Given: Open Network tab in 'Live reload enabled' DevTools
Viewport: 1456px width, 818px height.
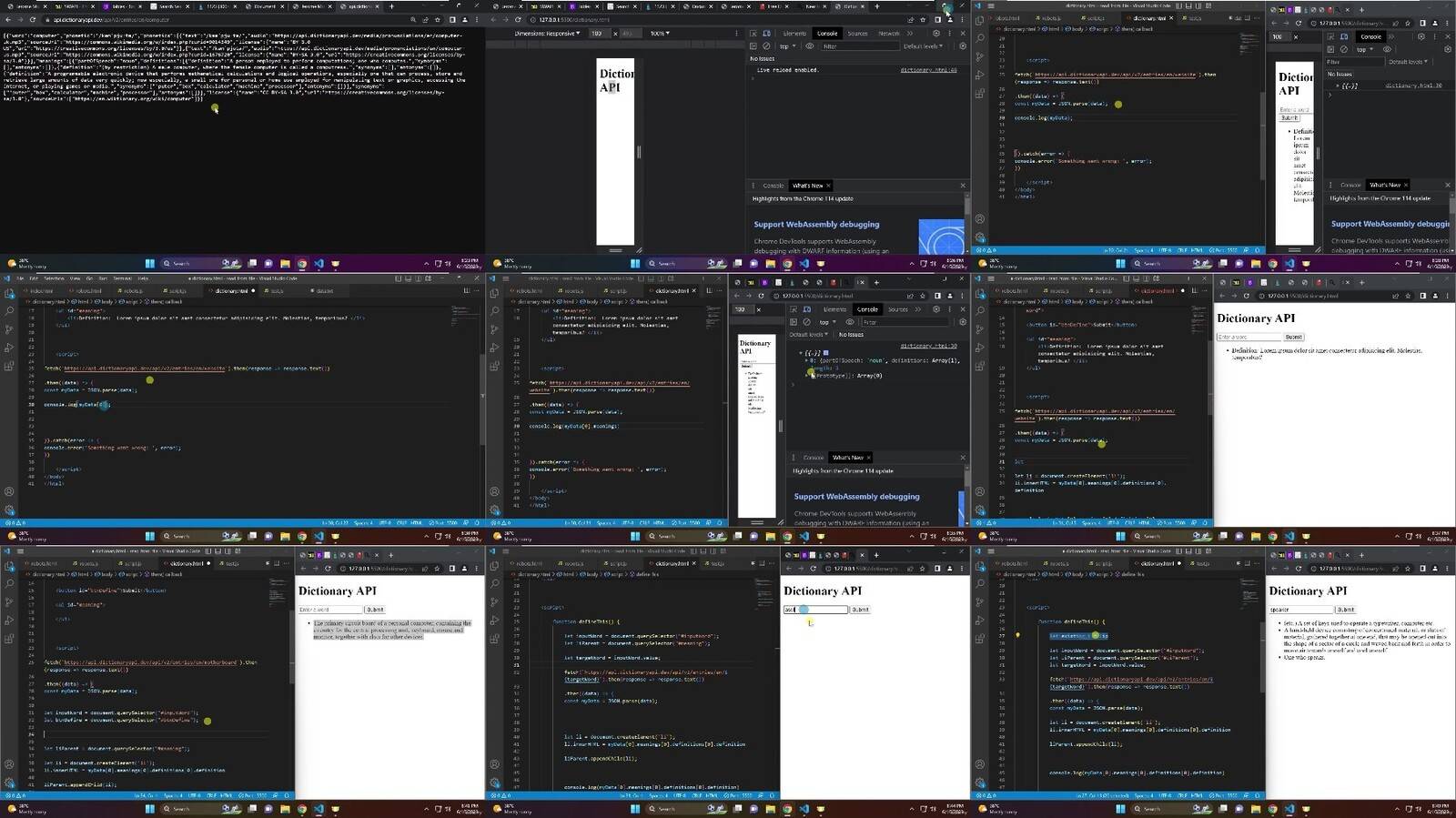Looking at the screenshot, I should tap(889, 34).
